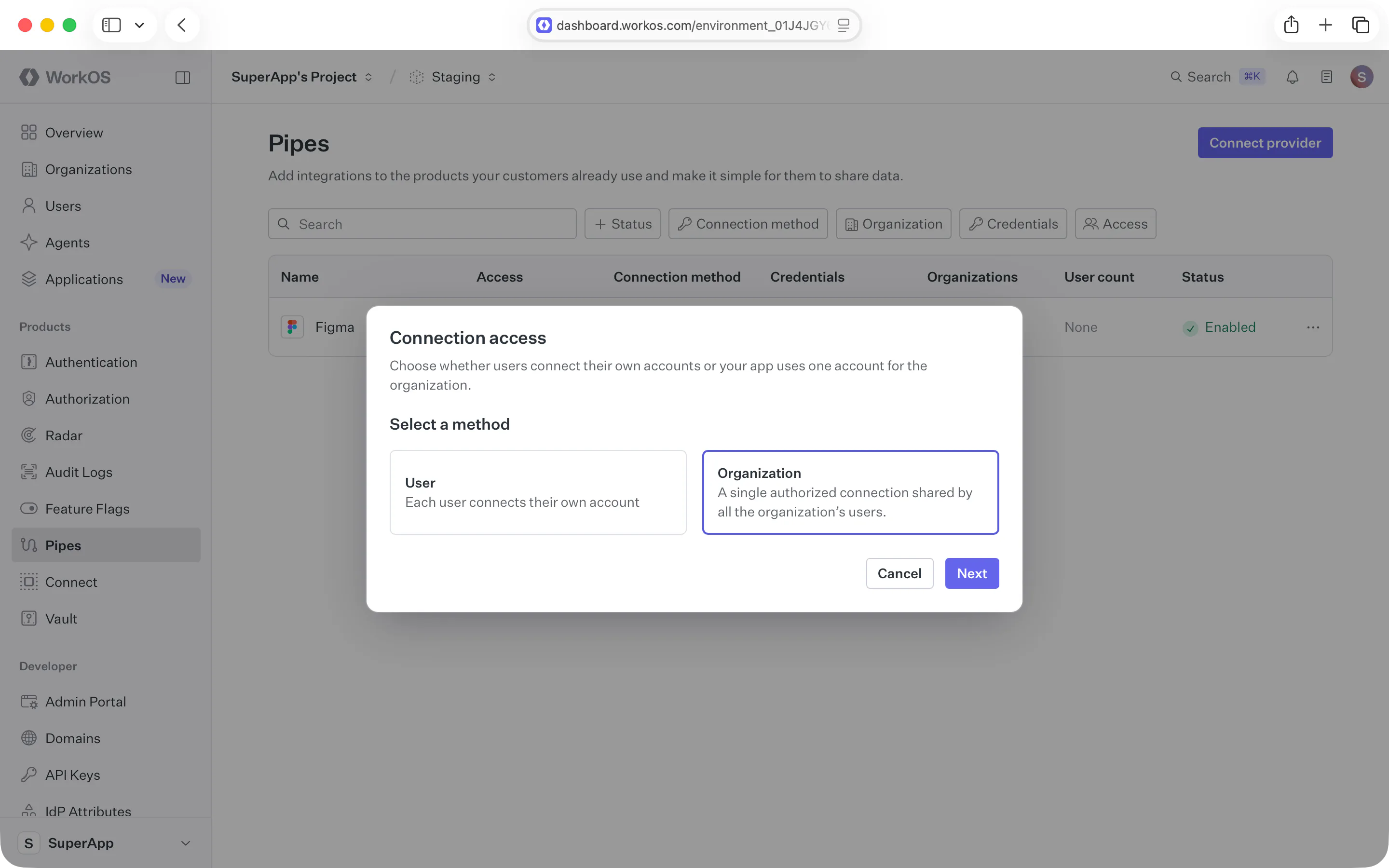Open Vault in sidebar
The height and width of the screenshot is (868, 1389).
(106, 619)
